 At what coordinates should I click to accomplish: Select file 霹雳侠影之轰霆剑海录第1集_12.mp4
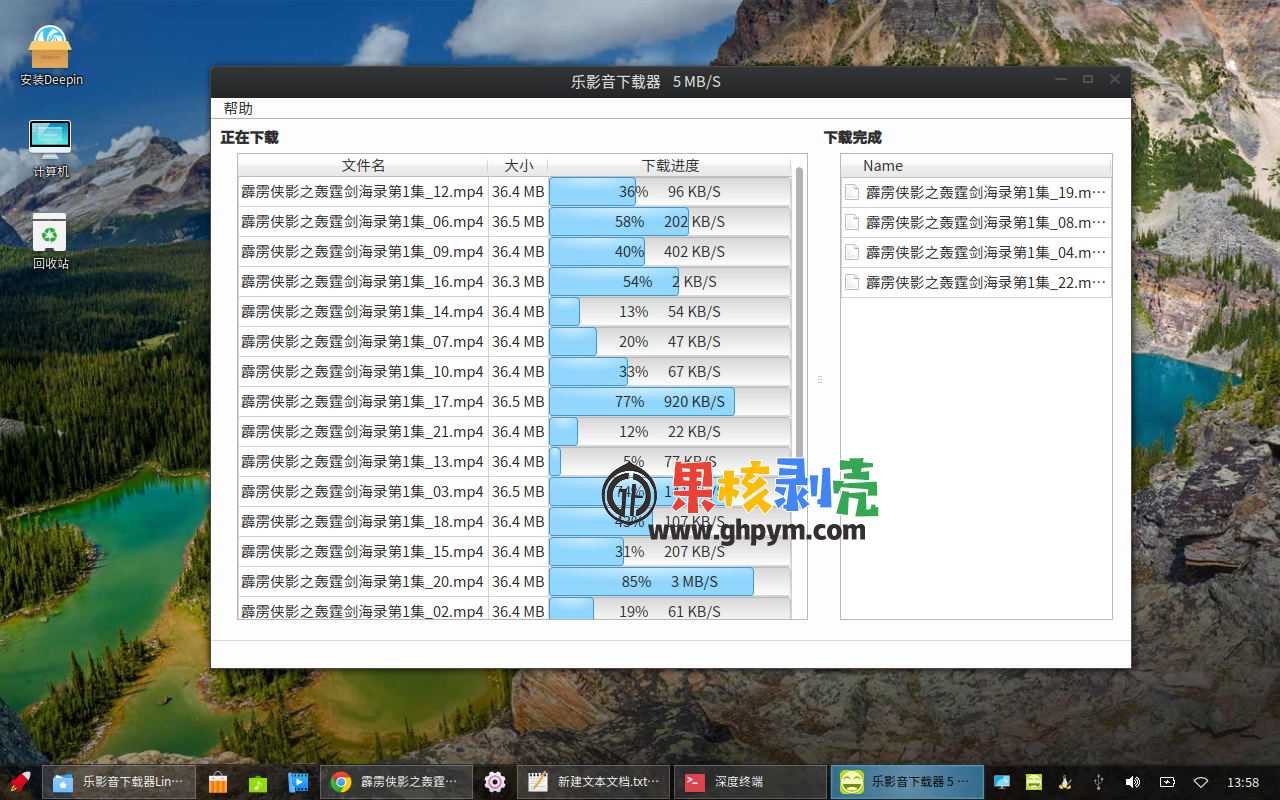(x=362, y=192)
